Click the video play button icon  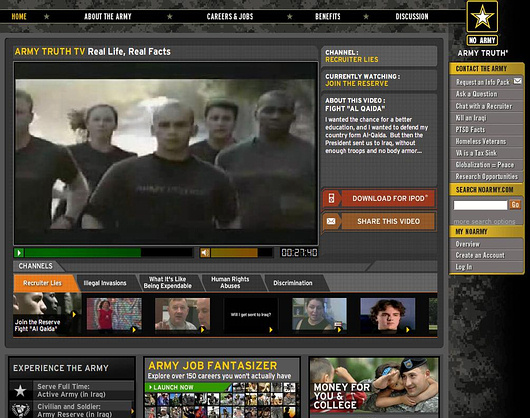click(19, 252)
